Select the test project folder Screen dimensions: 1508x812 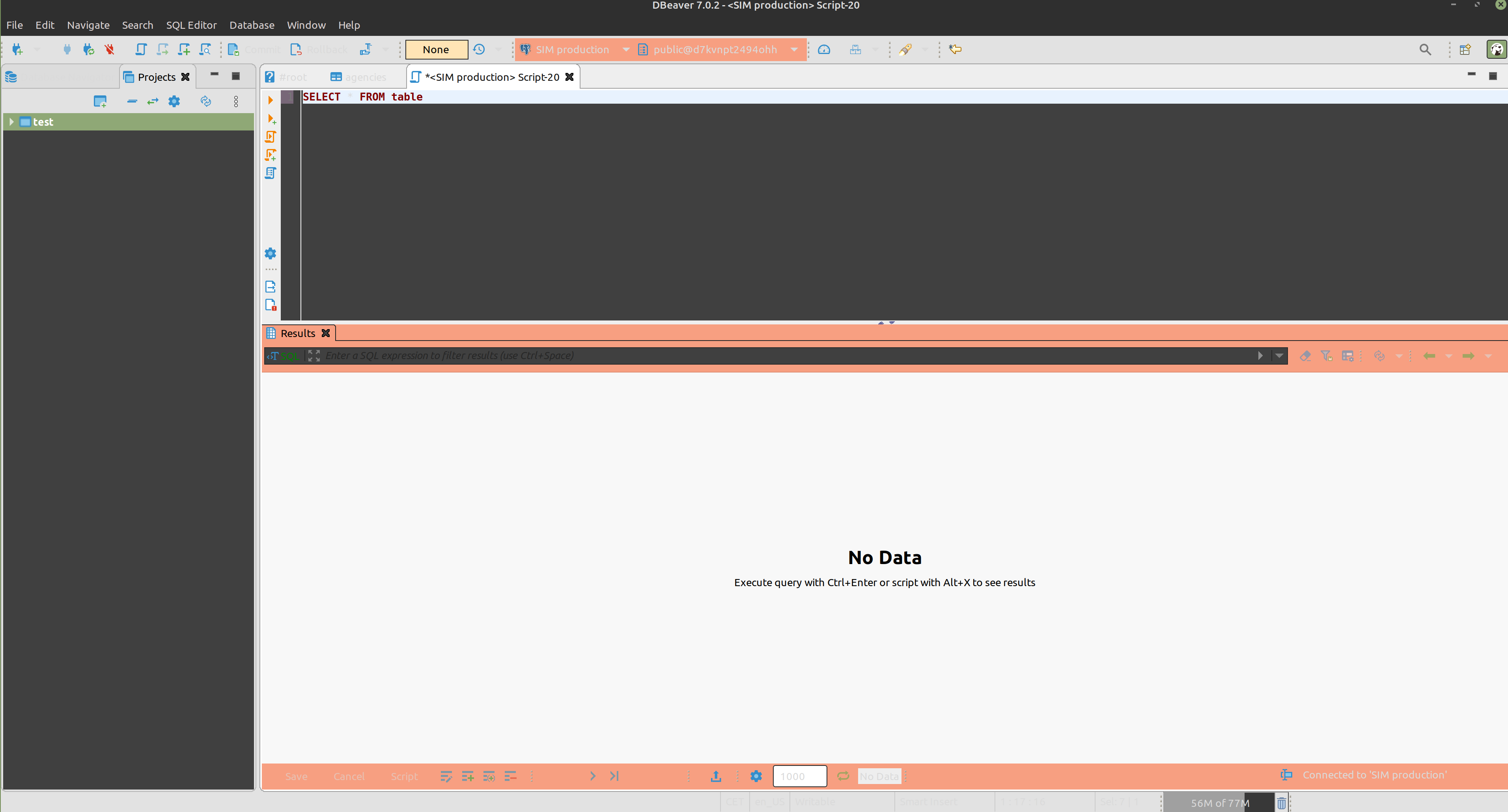43,122
